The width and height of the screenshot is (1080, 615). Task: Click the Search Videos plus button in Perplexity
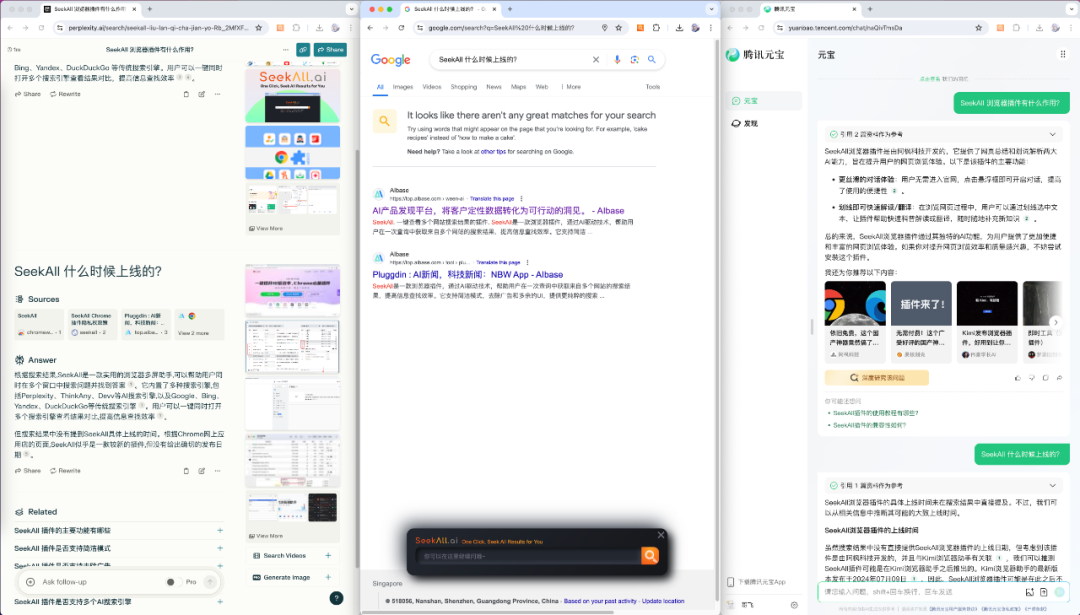[x=328, y=556]
